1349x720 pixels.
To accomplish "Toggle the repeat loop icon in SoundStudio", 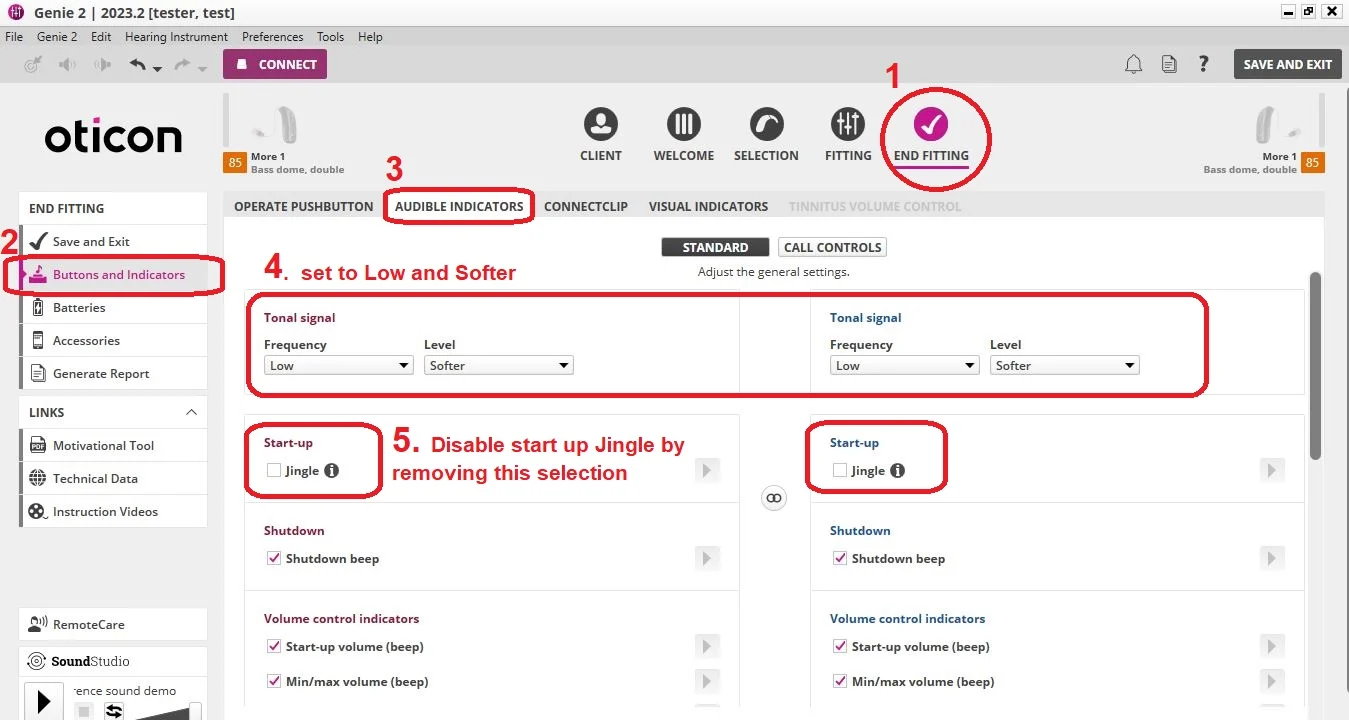I will pyautogui.click(x=114, y=710).
